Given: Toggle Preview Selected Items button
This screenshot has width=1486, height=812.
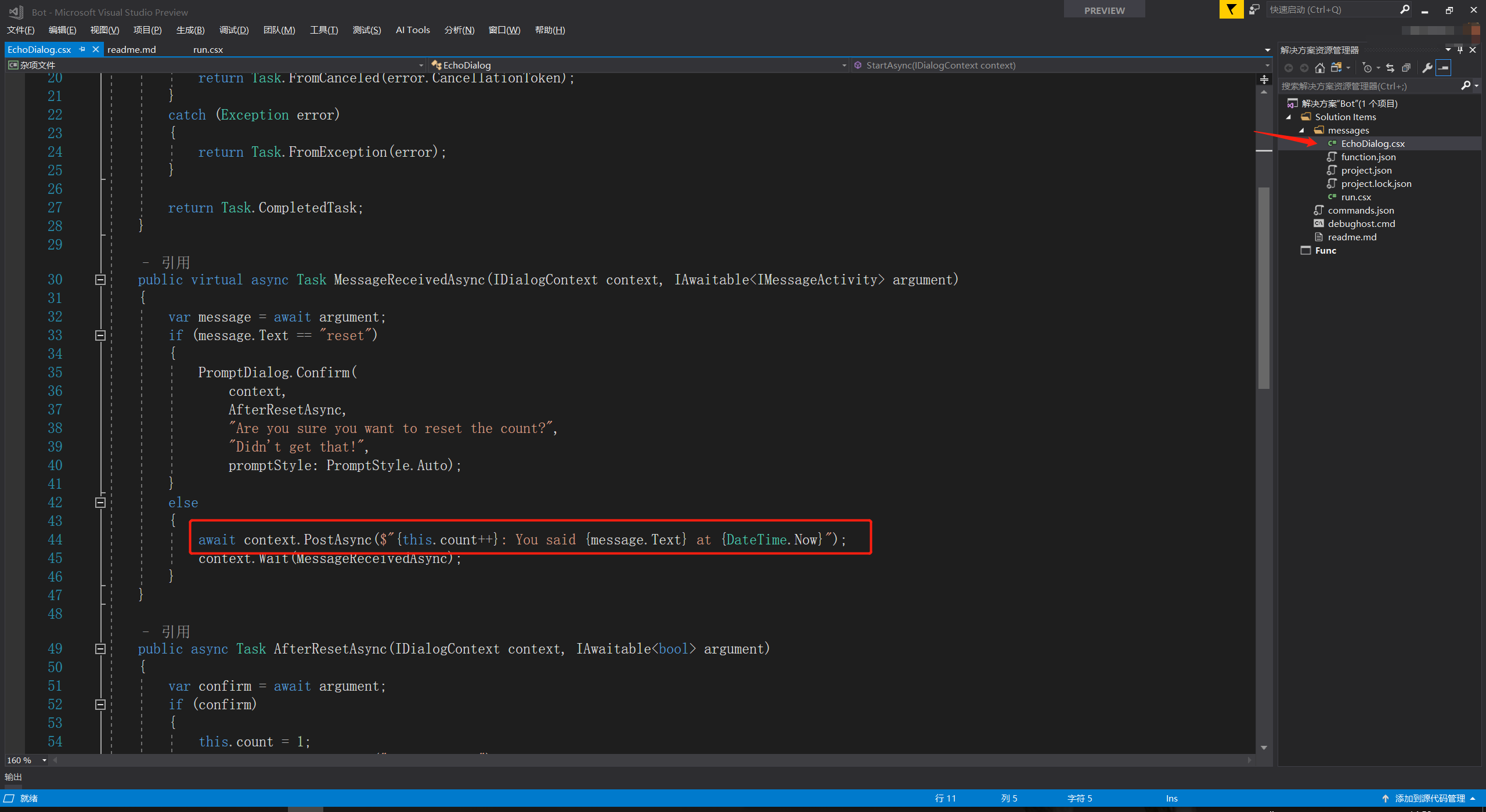Looking at the screenshot, I should click(x=1444, y=68).
